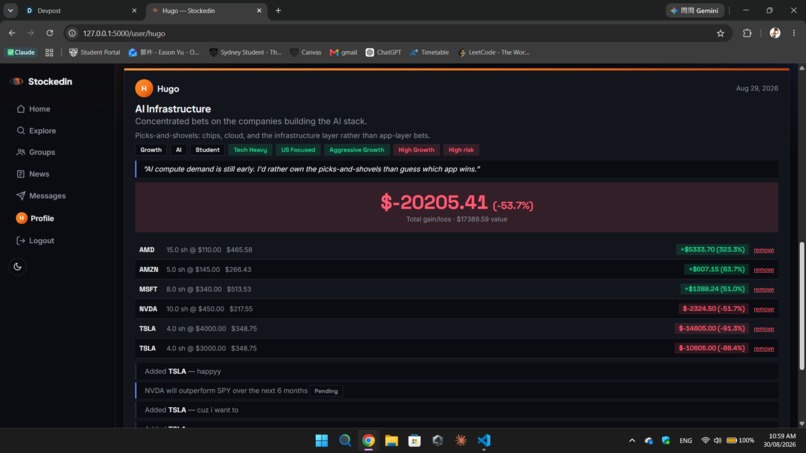806x453 pixels.
Task: Click Hugo's orange avatar circle
Action: (144, 88)
